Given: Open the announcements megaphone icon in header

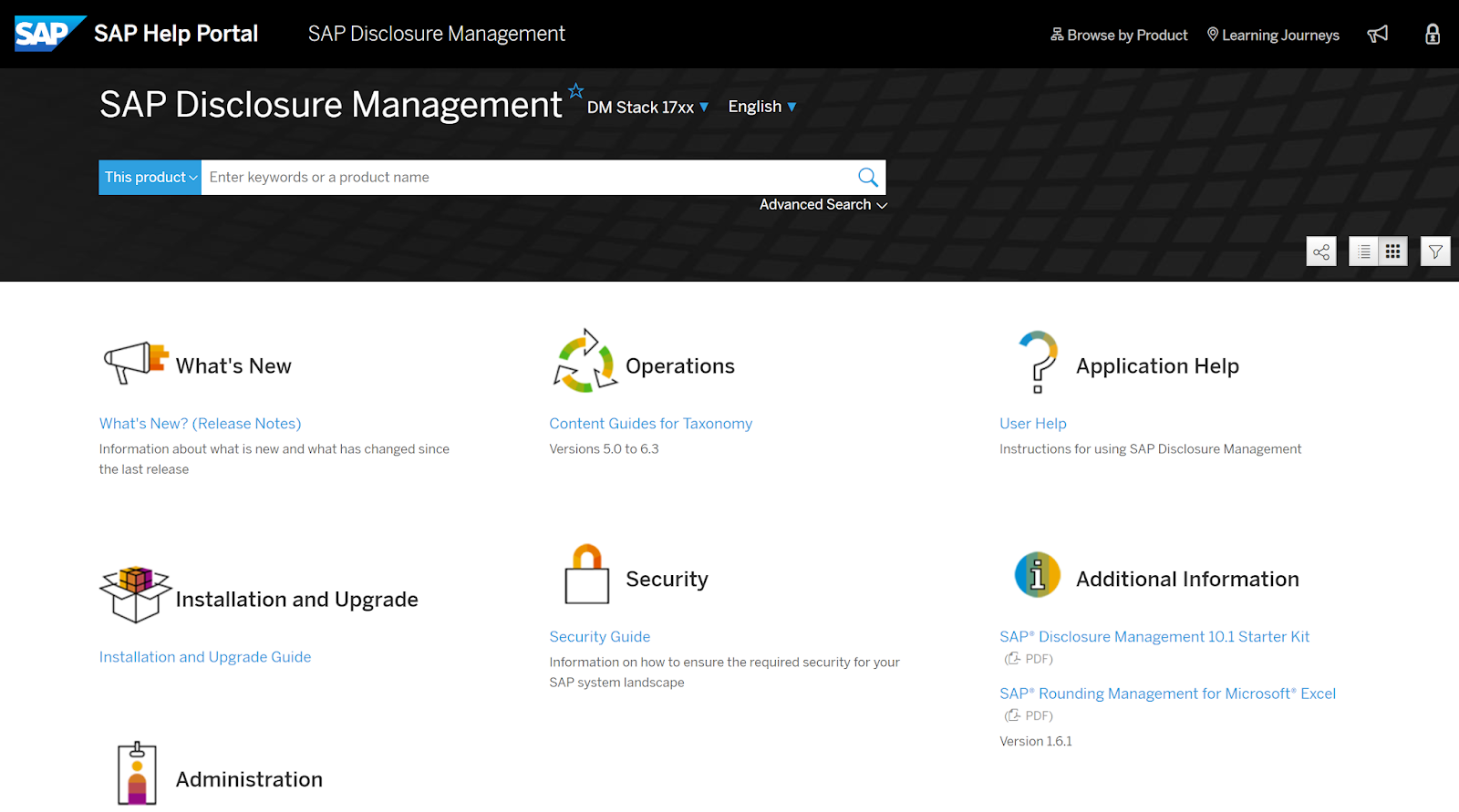Looking at the screenshot, I should tap(1378, 35).
